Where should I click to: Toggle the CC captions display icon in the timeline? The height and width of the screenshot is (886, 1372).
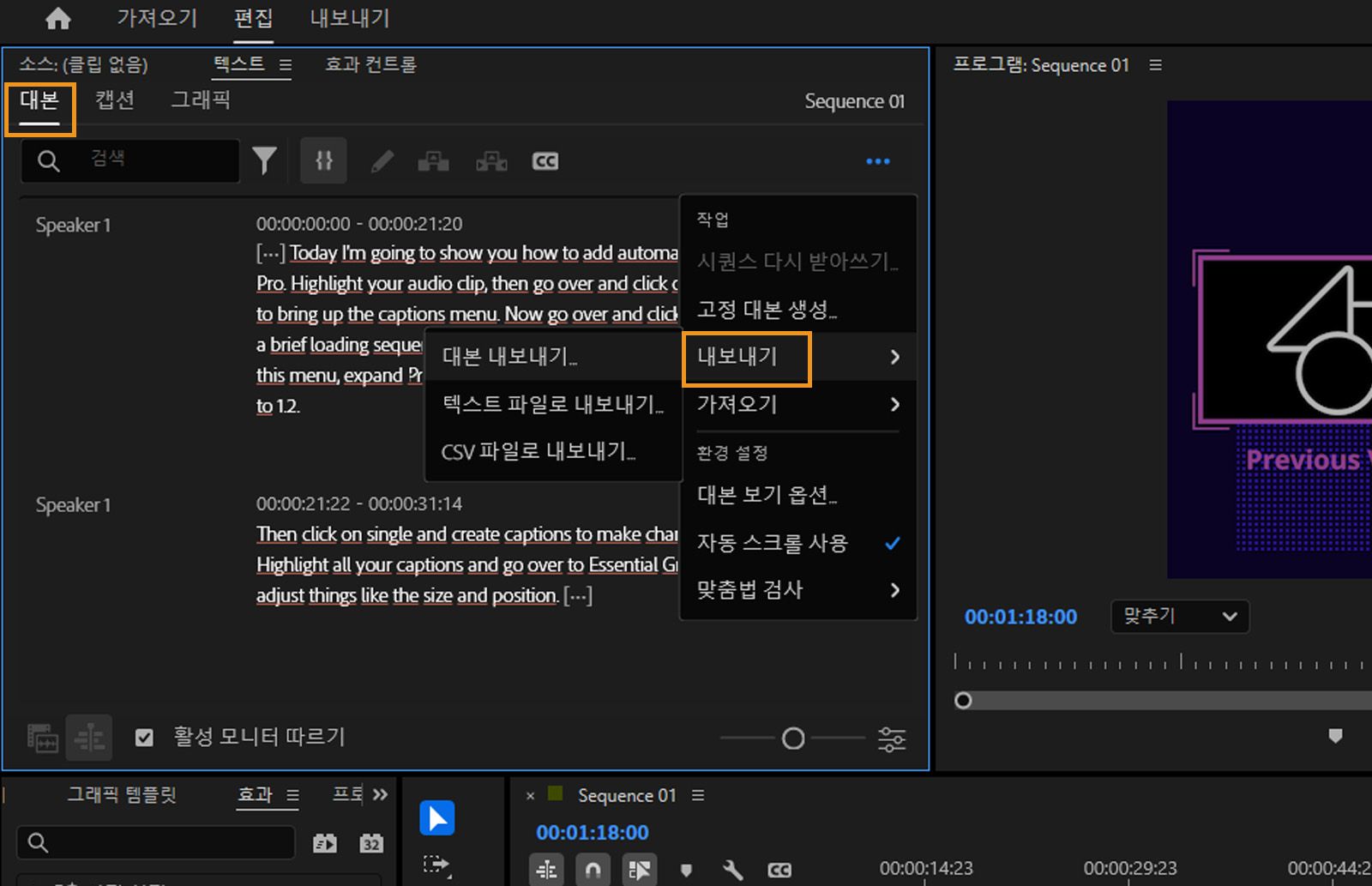(779, 869)
